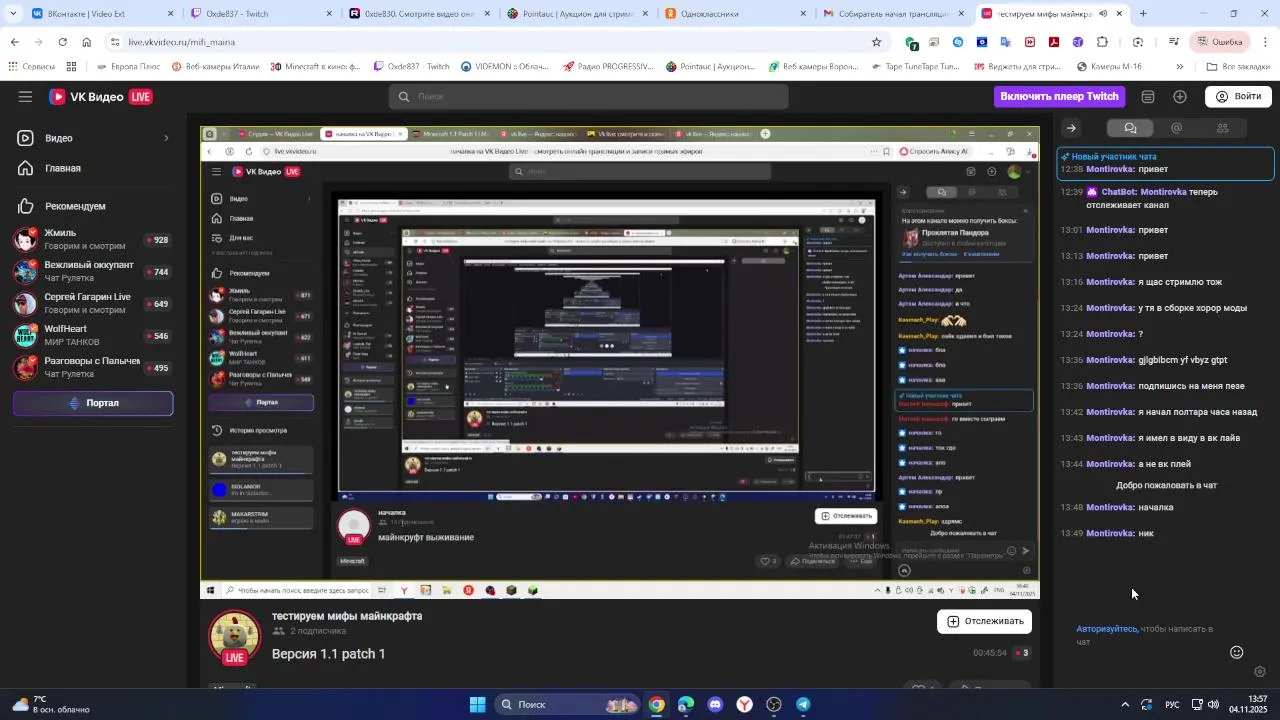The width and height of the screenshot is (1280, 720).
Task: Click the ChatBot name in chat
Action: [x=1118, y=192]
